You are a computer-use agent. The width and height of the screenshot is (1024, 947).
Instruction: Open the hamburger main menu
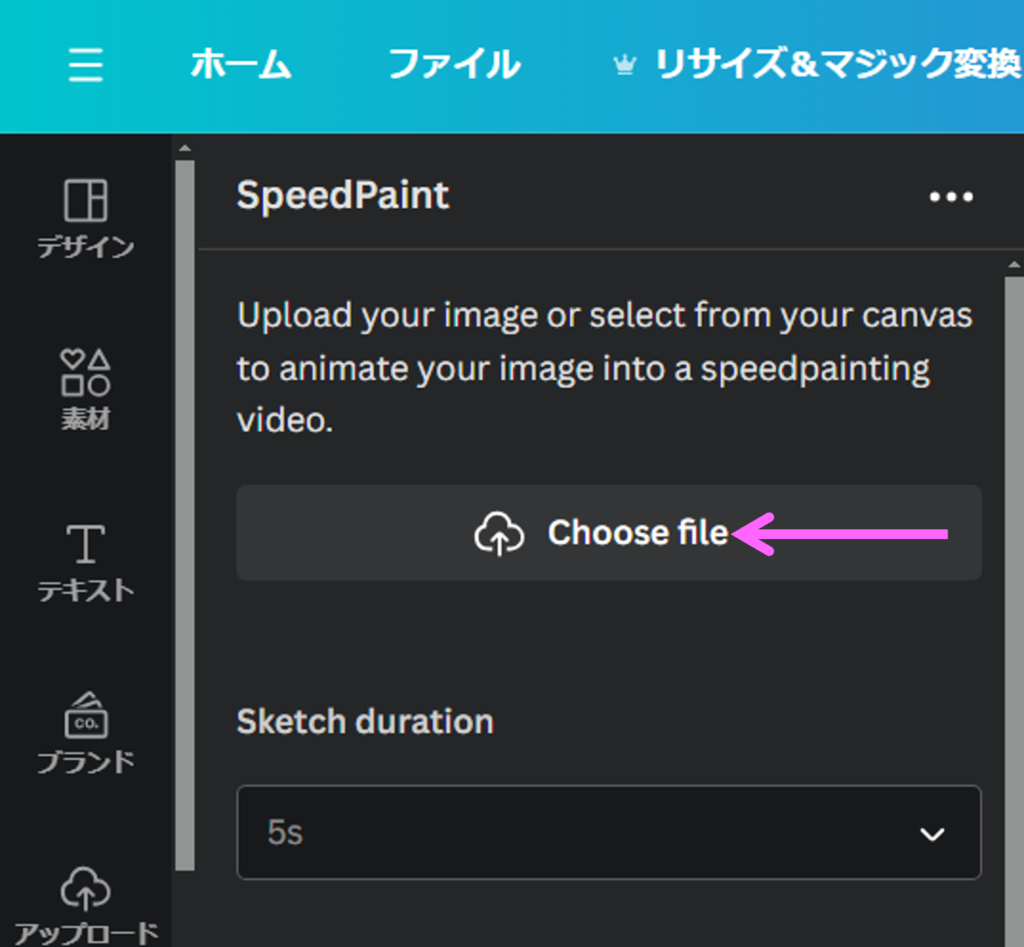(x=86, y=66)
